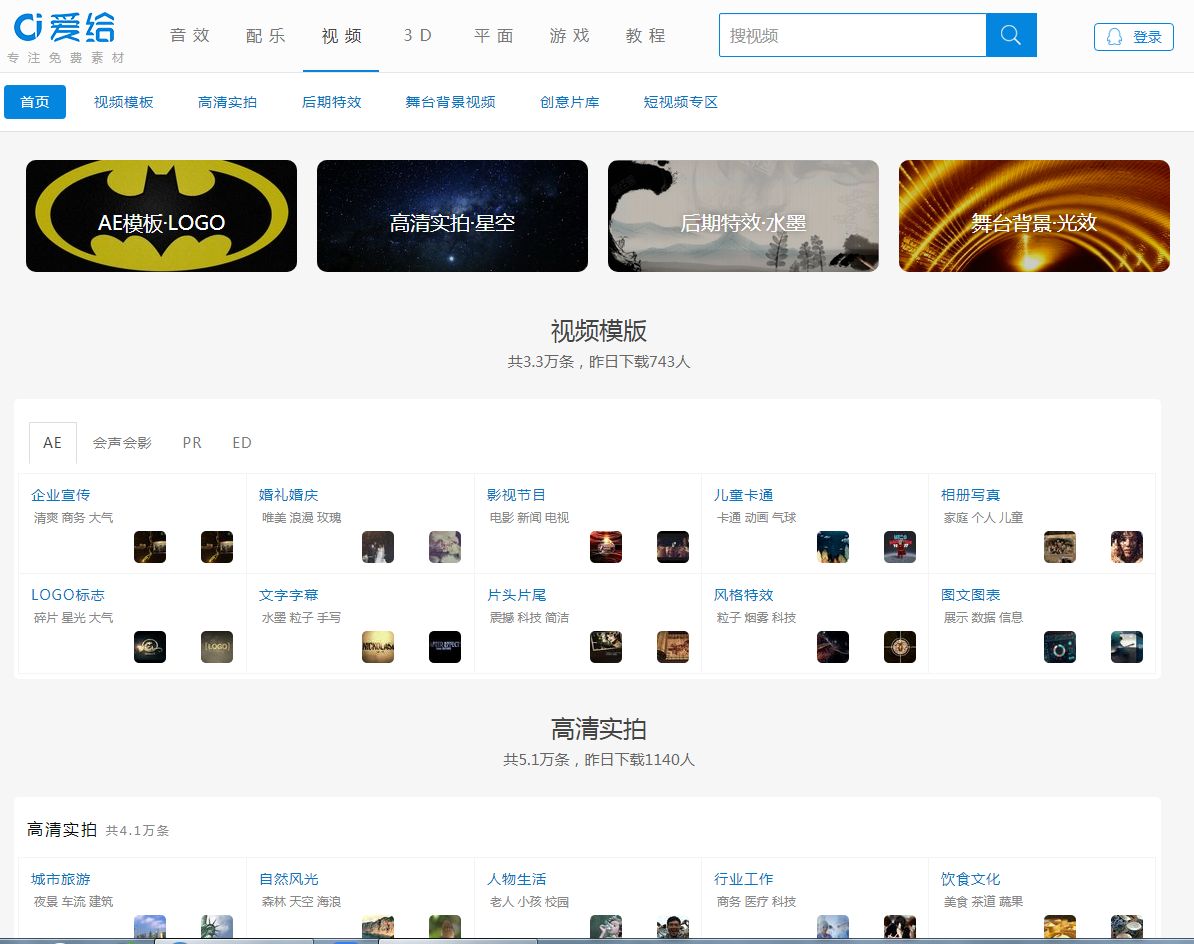This screenshot has height=944, width=1194.
Task: Open the 短视频专区 navigation link
Action: pos(681,102)
